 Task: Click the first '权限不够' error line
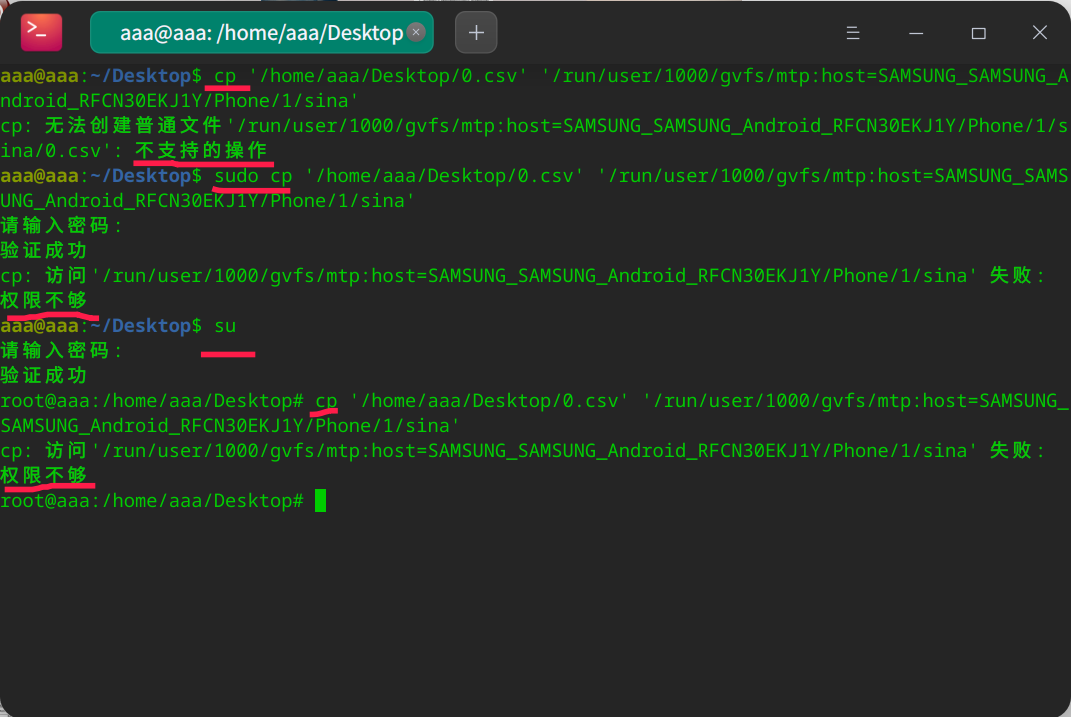coord(44,300)
